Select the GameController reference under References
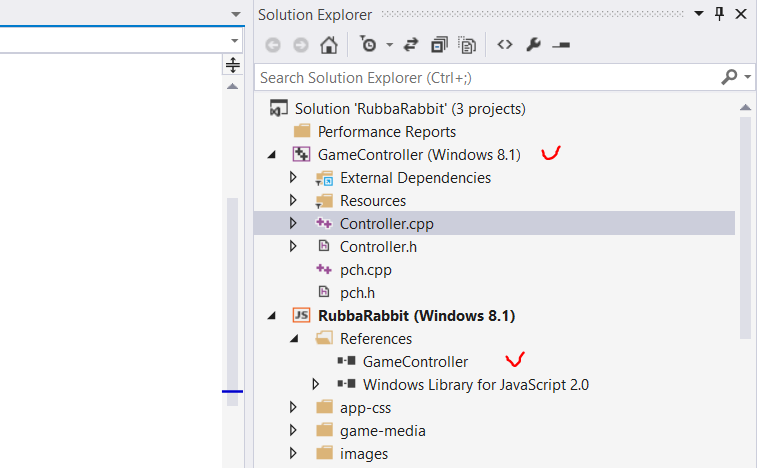 (415, 361)
